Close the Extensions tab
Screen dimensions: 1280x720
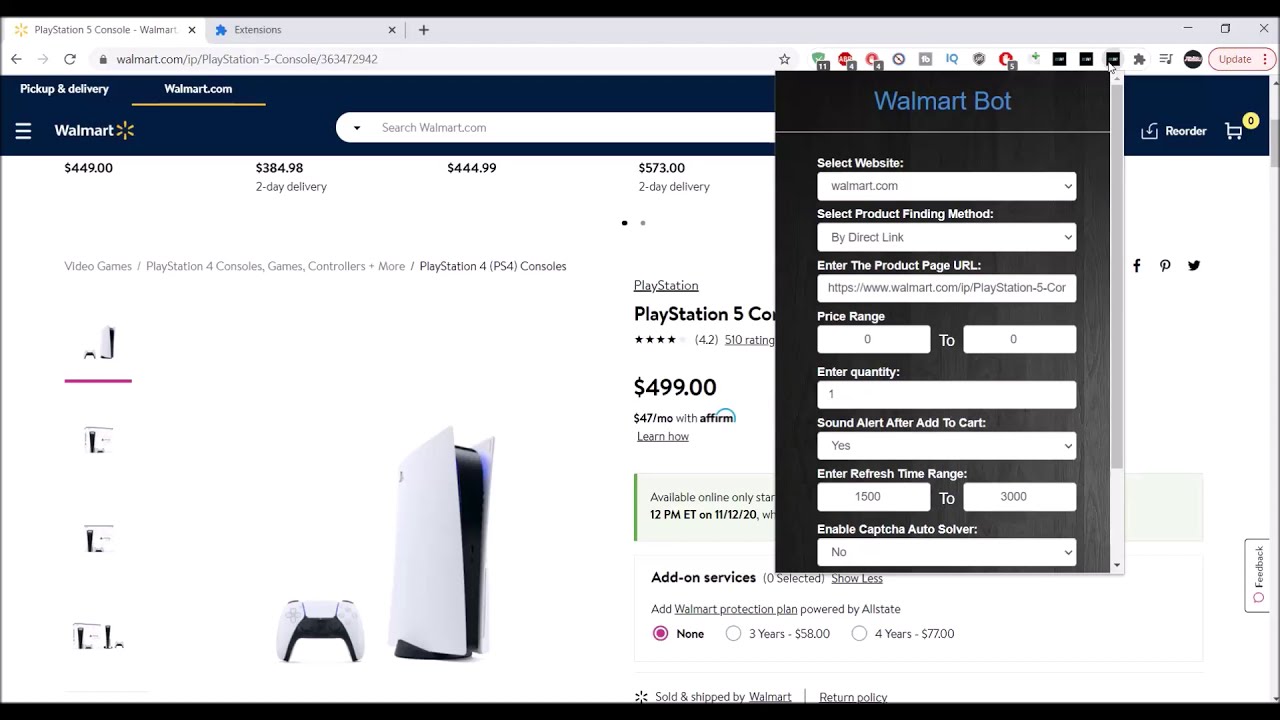pyautogui.click(x=392, y=30)
